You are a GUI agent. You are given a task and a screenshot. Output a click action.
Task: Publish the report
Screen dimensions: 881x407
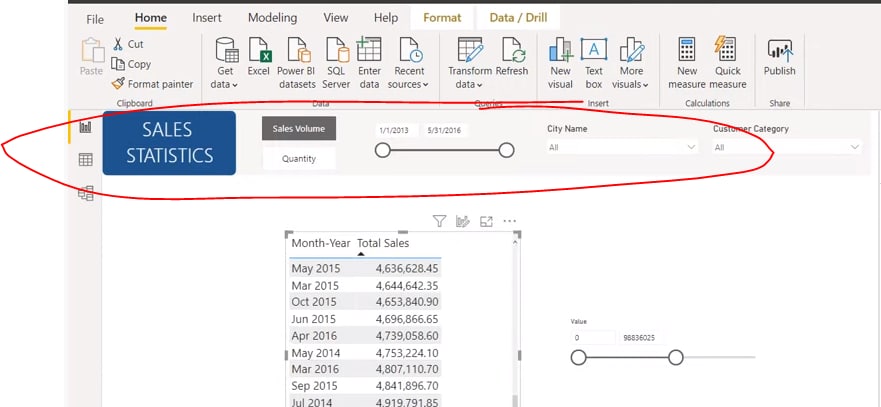click(x=779, y=56)
